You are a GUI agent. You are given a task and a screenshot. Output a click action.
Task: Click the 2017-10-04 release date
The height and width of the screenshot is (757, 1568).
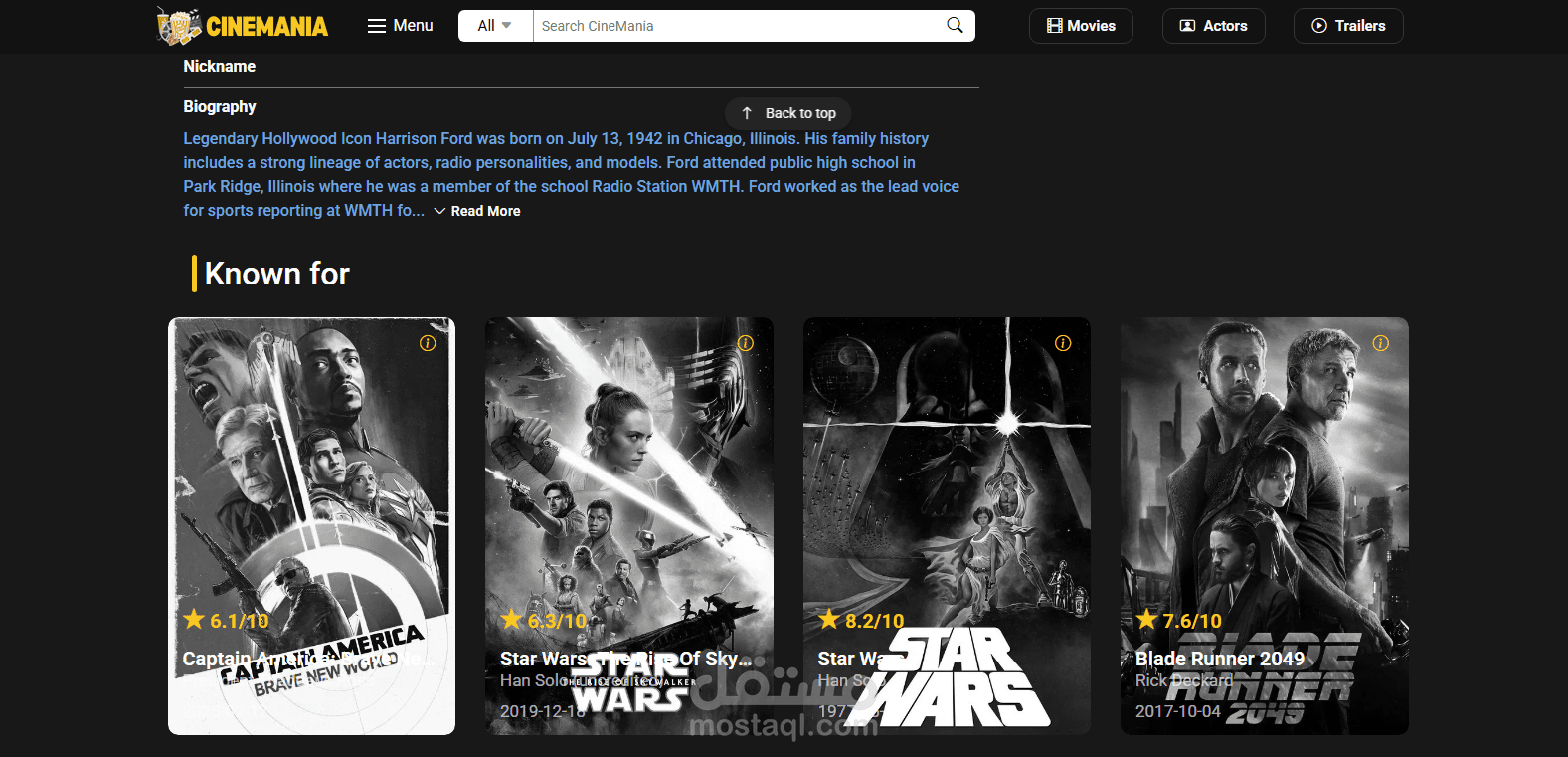(1178, 711)
